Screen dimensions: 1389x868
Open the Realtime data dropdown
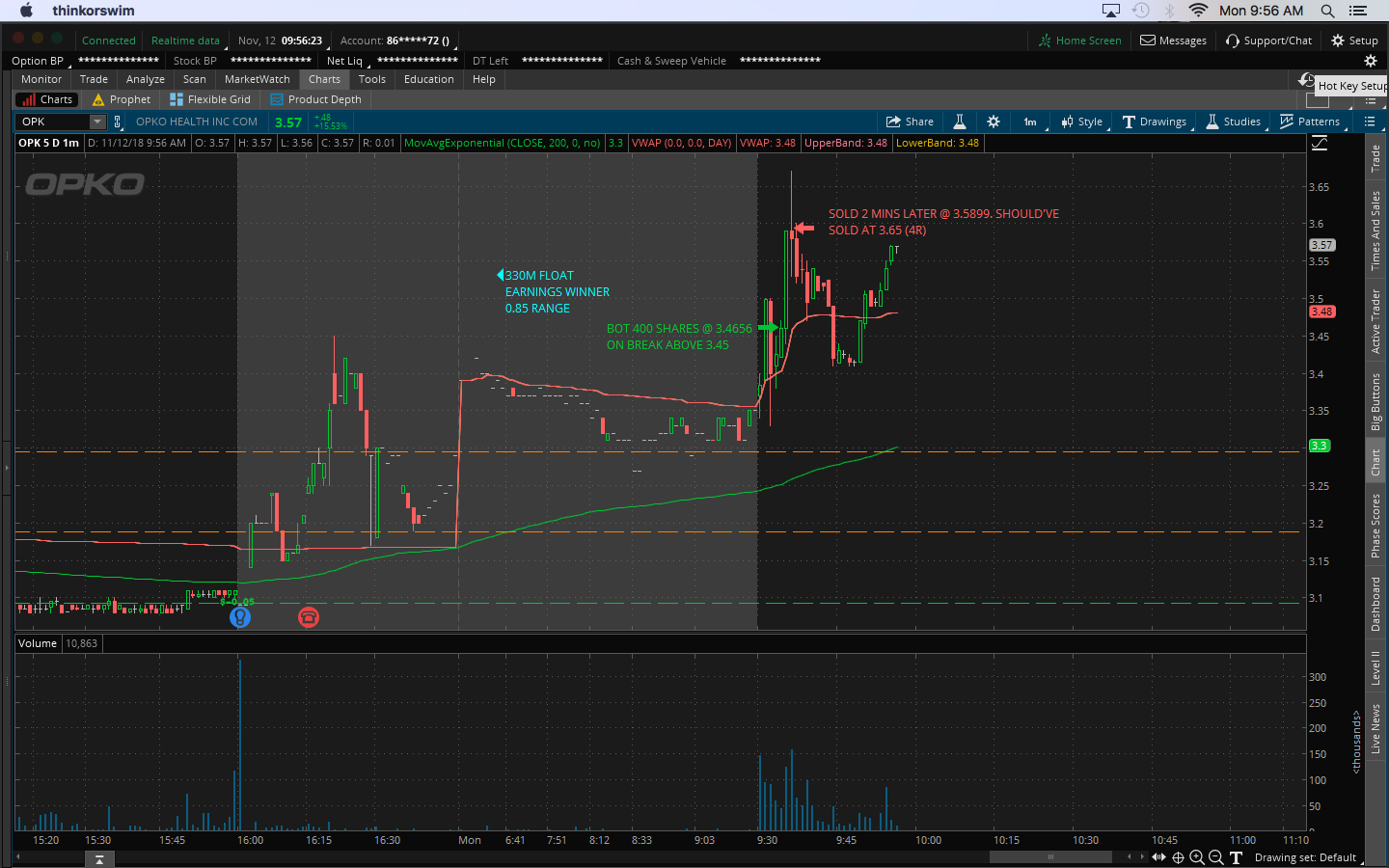tap(187, 41)
